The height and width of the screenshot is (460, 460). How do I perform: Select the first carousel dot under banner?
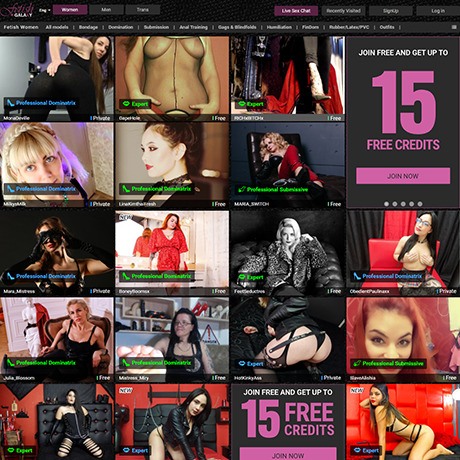point(386,204)
